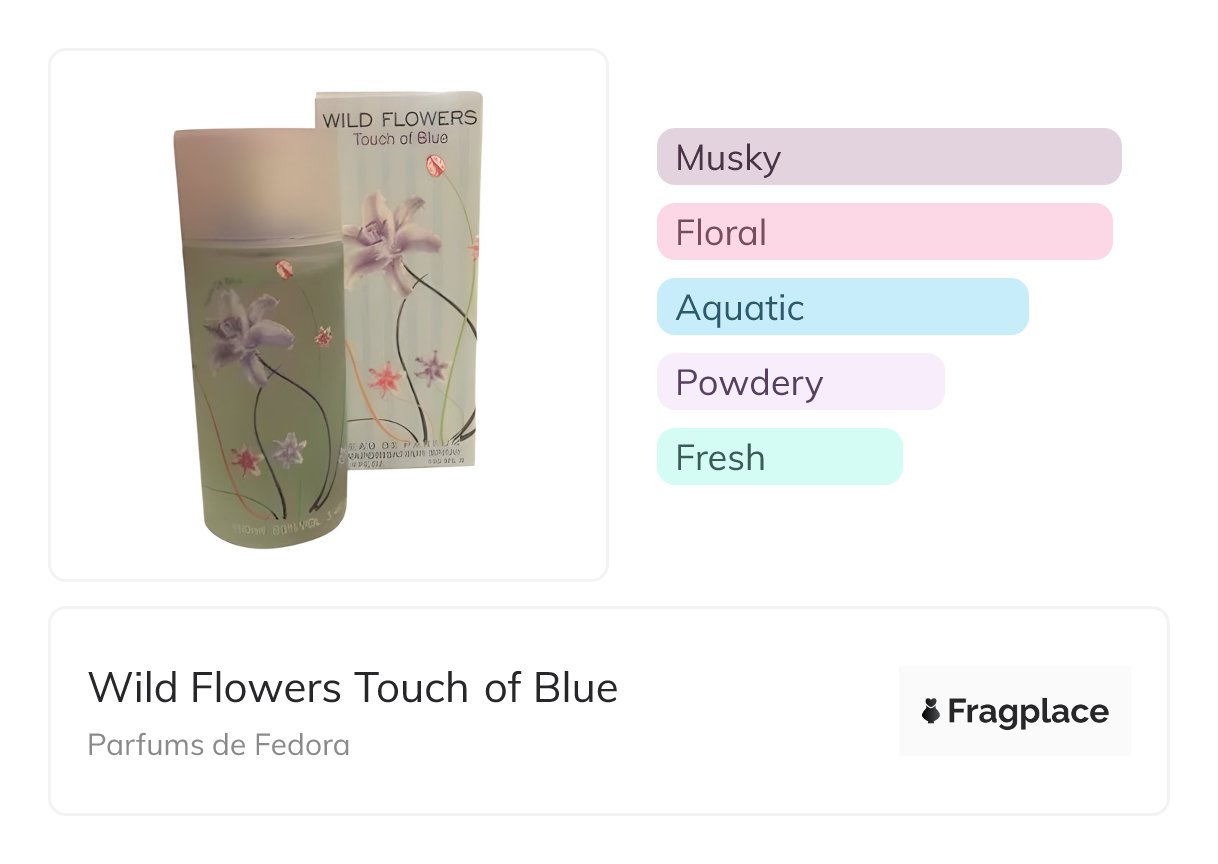Screen dimensions: 1218x864
Task: Select the Floral accord bar
Action: click(x=884, y=232)
